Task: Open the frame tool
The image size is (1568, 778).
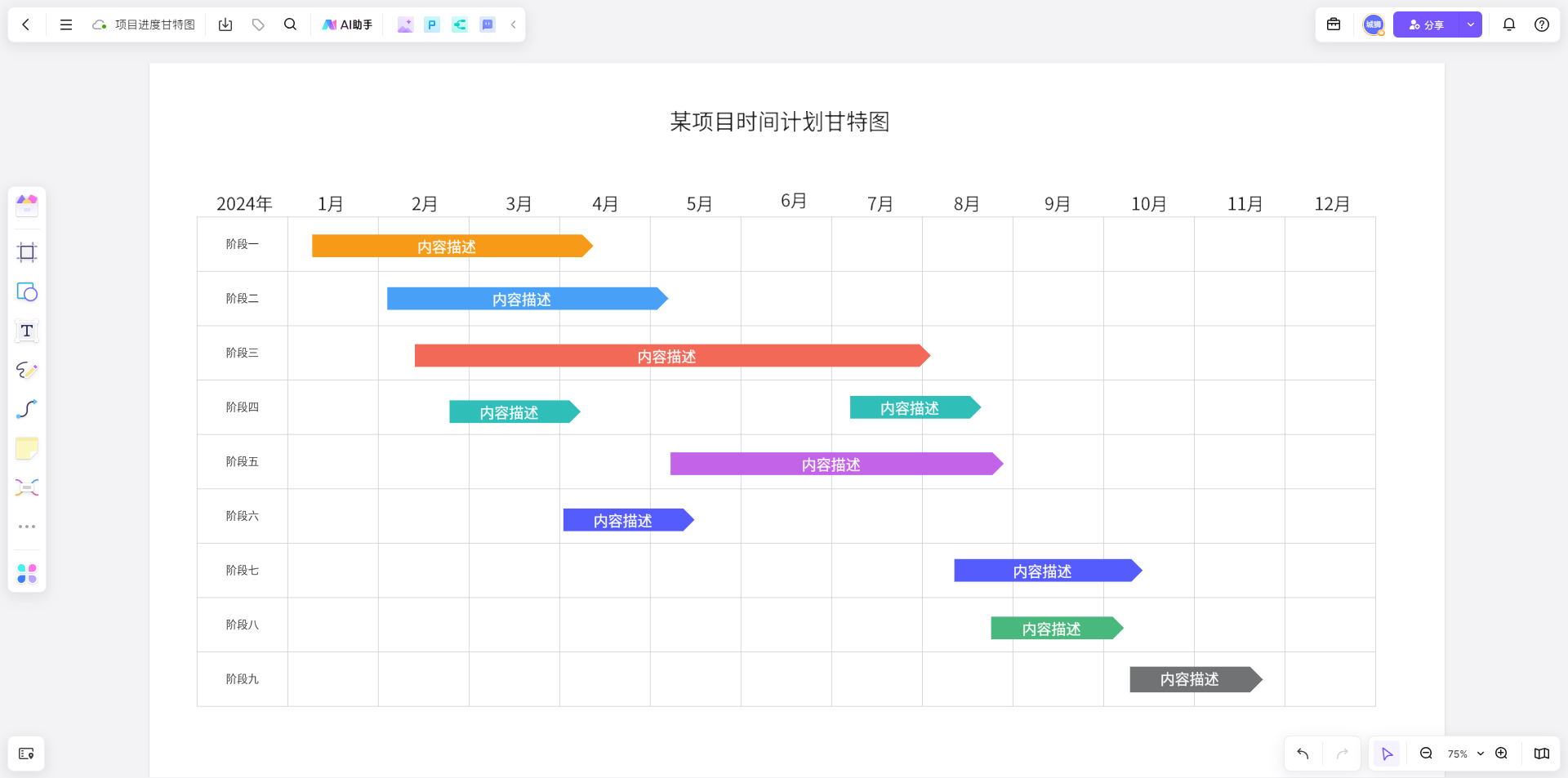Action: pyautogui.click(x=27, y=252)
